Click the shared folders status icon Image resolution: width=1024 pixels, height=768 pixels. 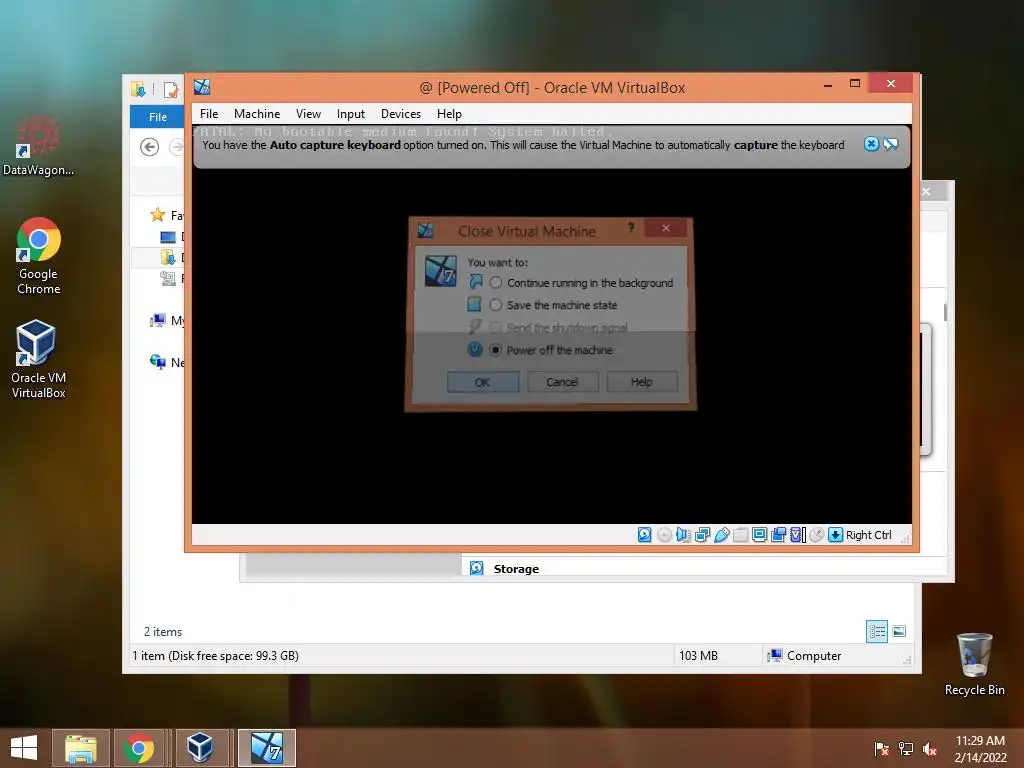[741, 535]
